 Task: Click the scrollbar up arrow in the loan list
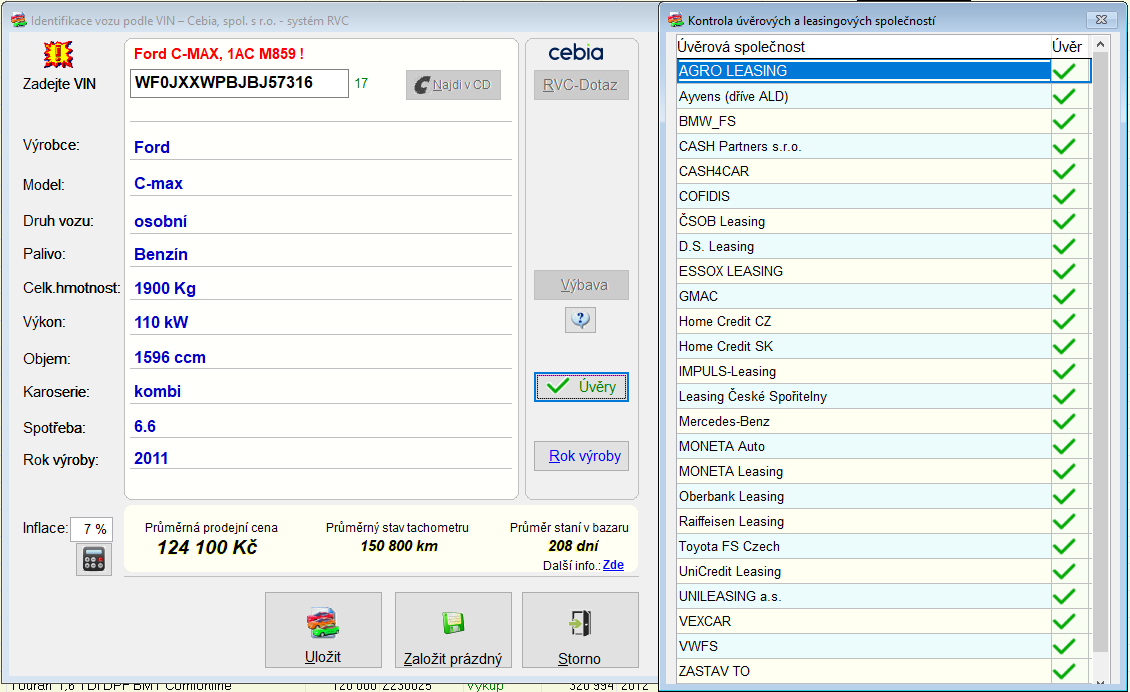1100,45
